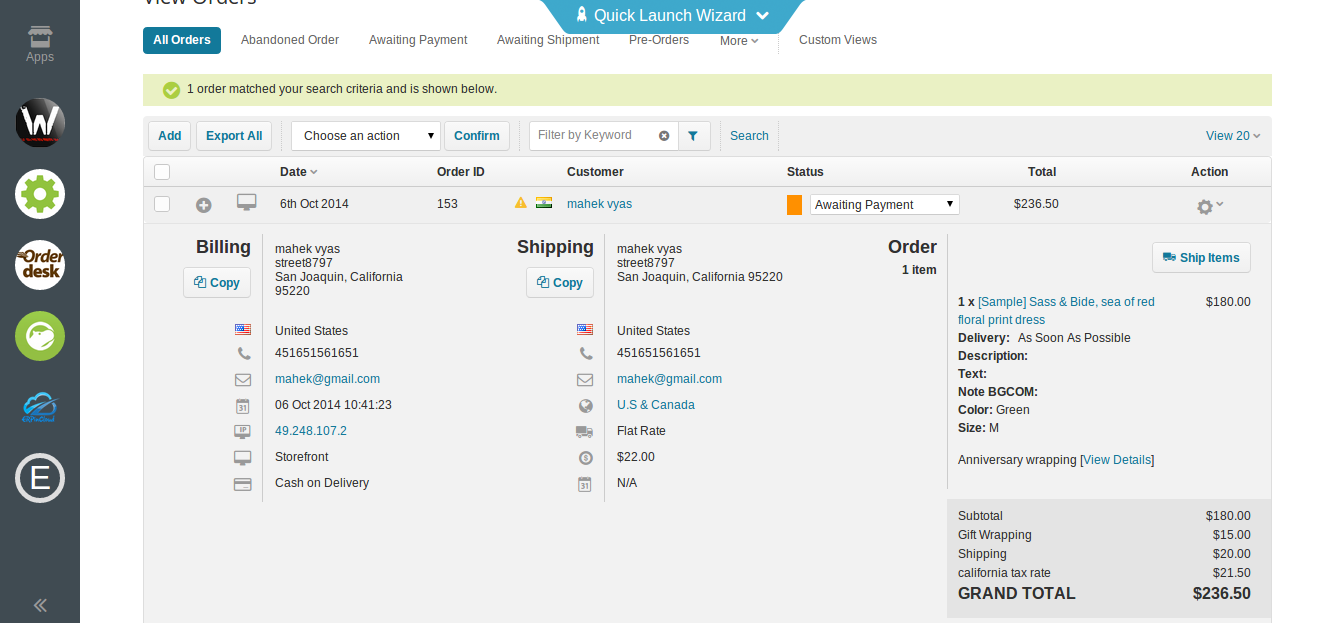This screenshot has width=1335, height=623.
Task: Click the orange status color block for order 153
Action: (x=794, y=203)
